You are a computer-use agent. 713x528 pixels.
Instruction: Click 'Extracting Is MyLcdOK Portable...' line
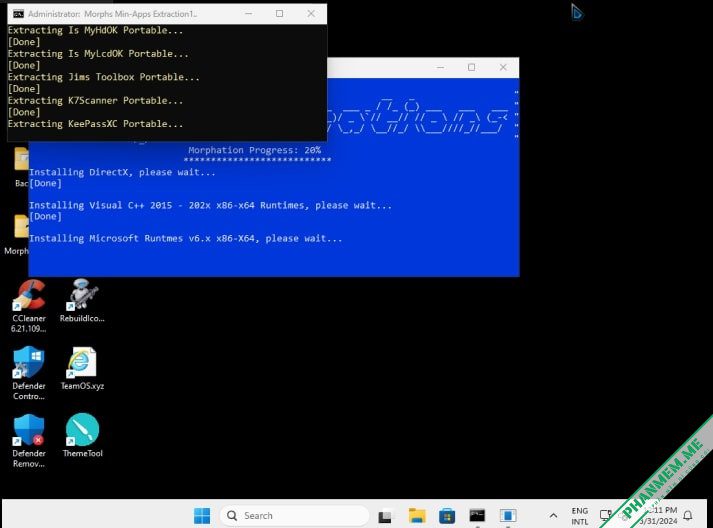pos(98,54)
